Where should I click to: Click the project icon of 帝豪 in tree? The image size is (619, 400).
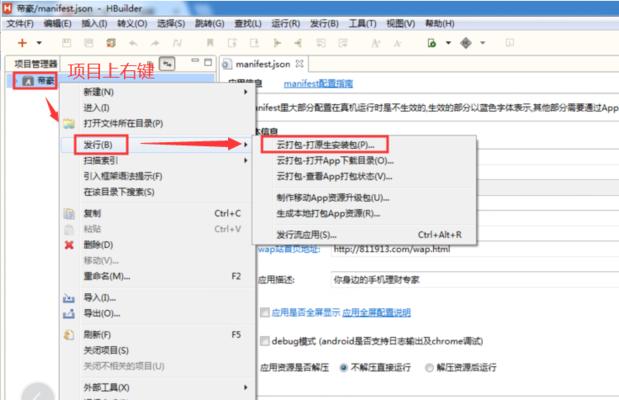coord(28,81)
